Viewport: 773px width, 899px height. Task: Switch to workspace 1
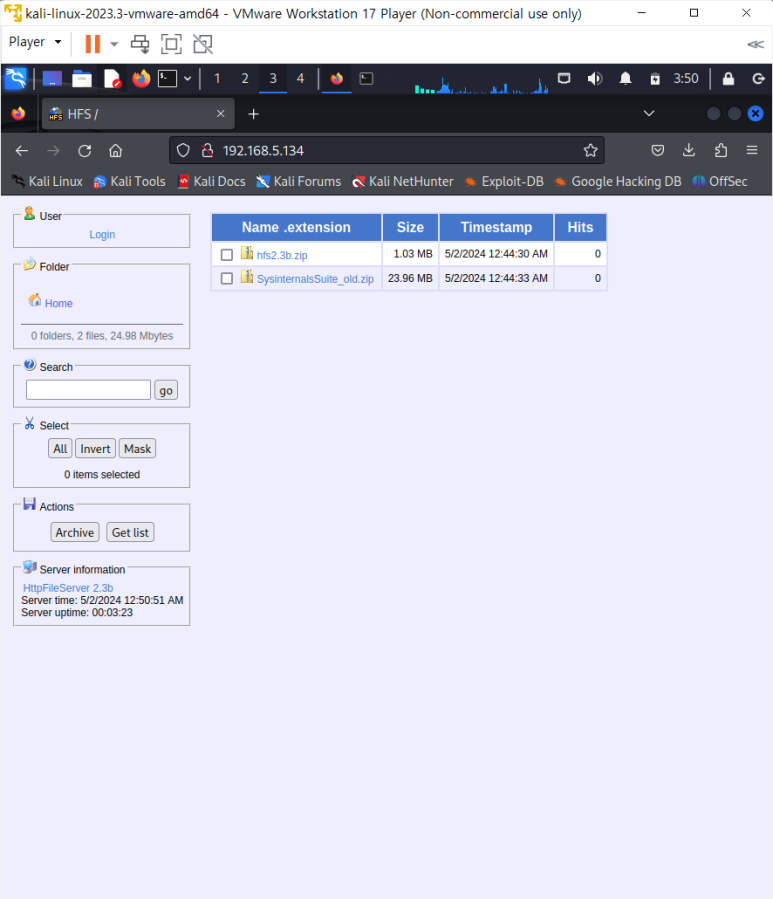coord(217,79)
